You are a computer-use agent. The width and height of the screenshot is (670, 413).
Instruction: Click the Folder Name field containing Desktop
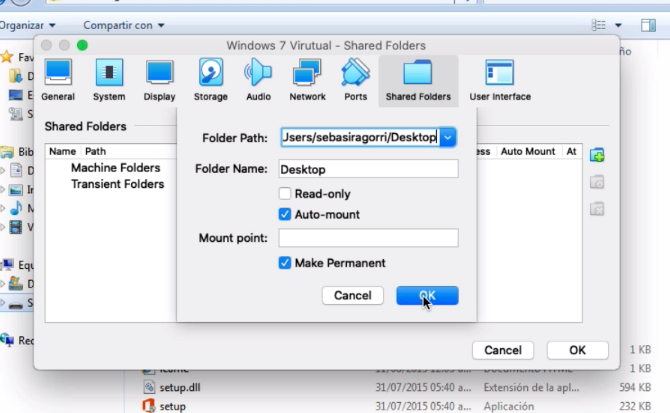coord(368,169)
